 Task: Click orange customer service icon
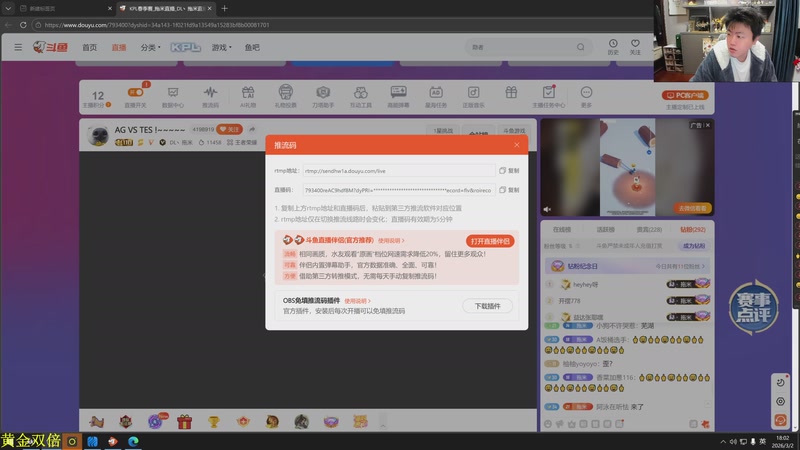click(780, 420)
